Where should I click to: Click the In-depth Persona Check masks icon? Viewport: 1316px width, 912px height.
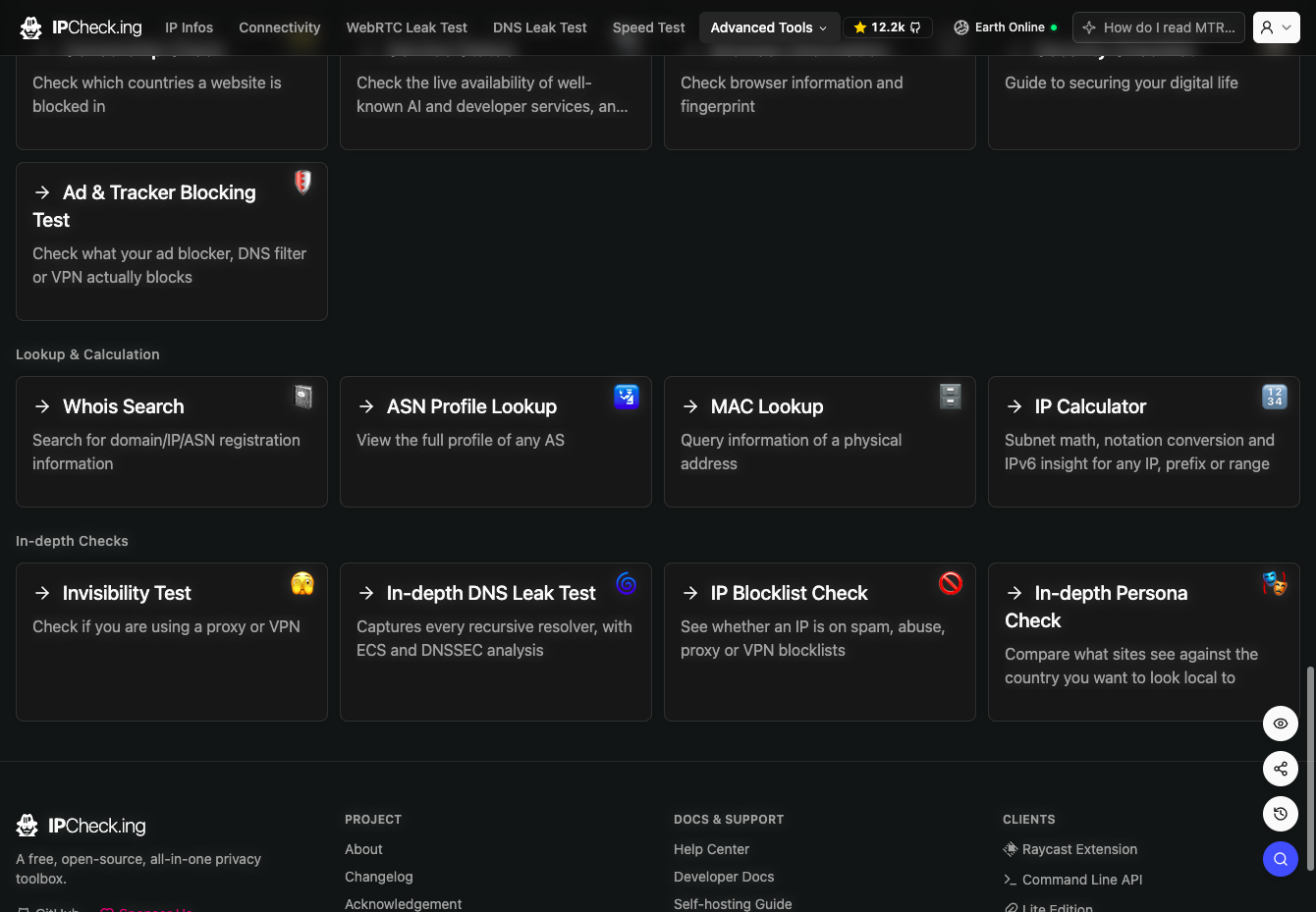point(1275,583)
